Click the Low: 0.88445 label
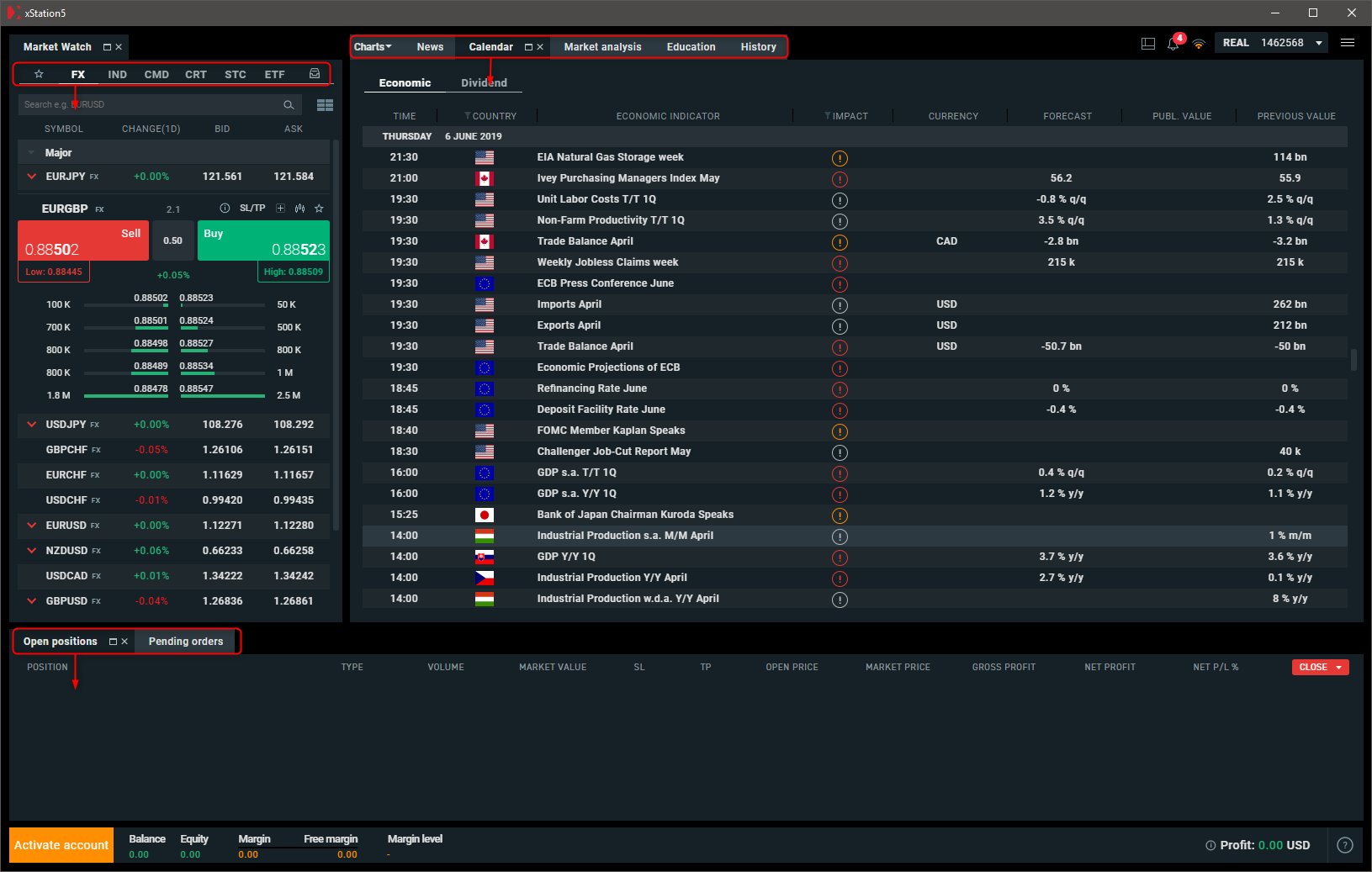The image size is (1372, 872). coord(54,272)
